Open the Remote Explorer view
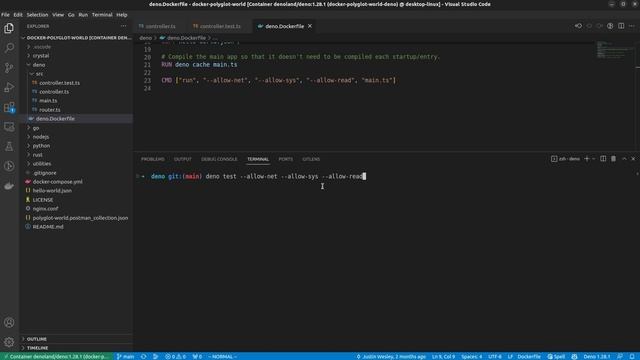 (9, 127)
